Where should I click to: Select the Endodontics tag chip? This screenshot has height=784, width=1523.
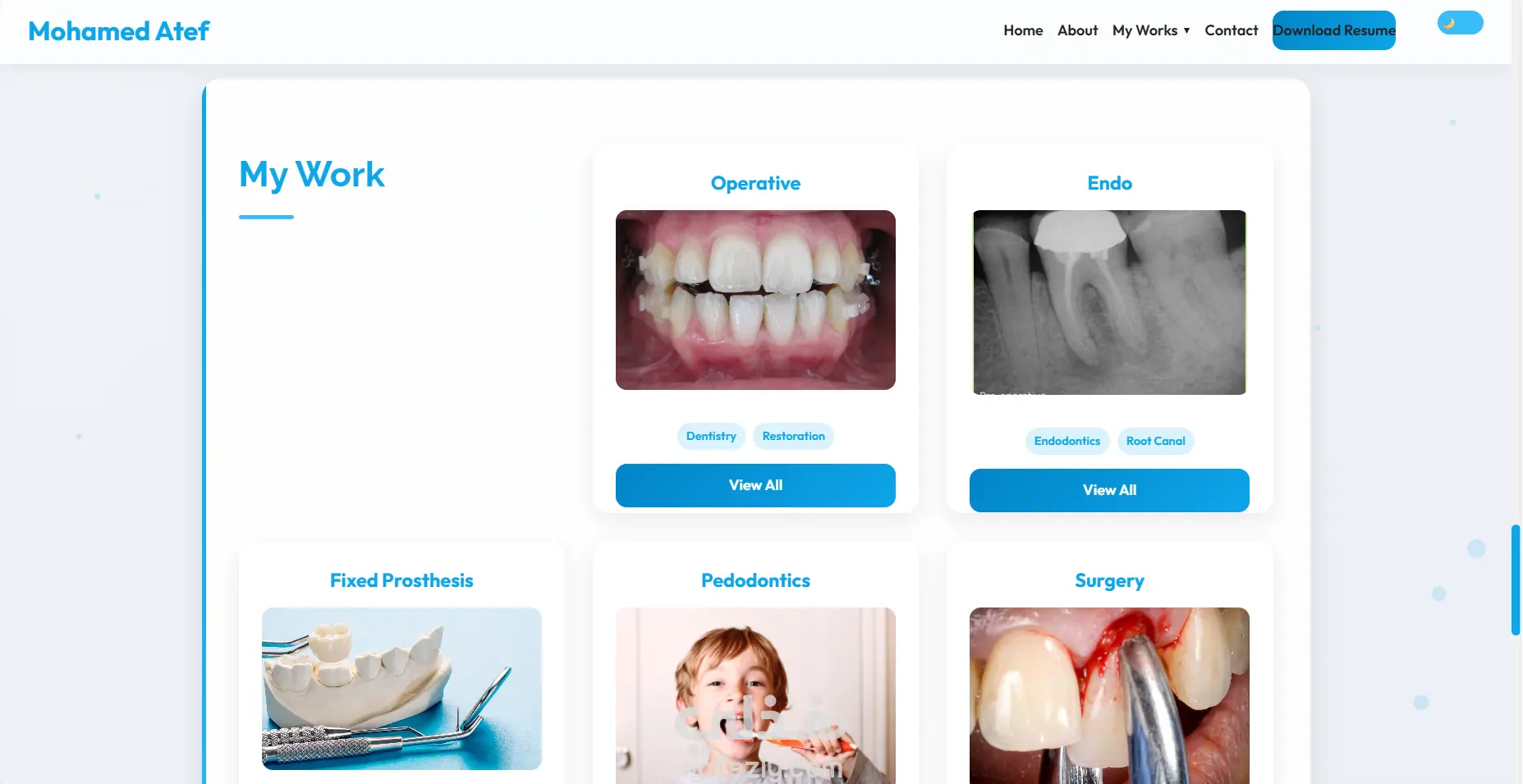tap(1067, 441)
